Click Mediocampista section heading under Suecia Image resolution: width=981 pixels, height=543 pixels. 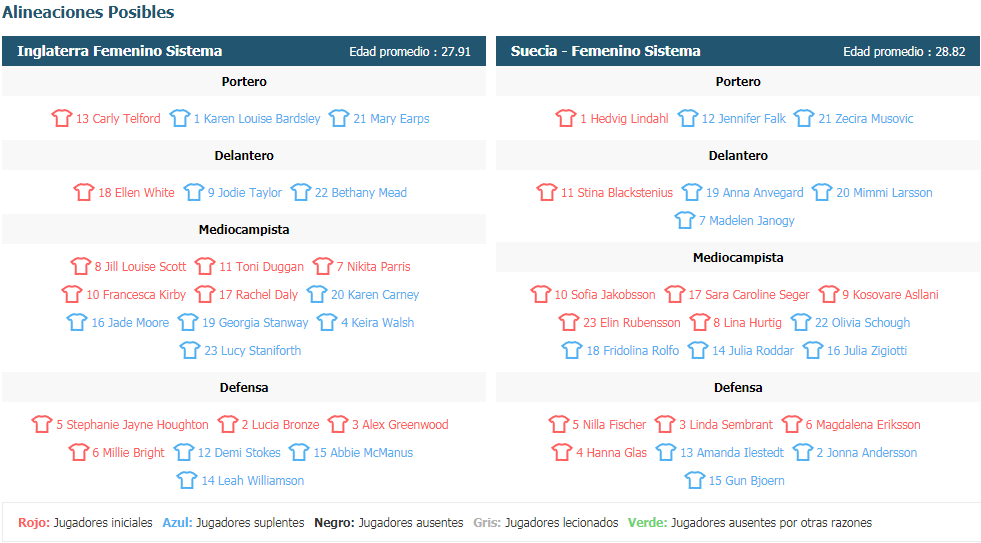(x=738, y=258)
